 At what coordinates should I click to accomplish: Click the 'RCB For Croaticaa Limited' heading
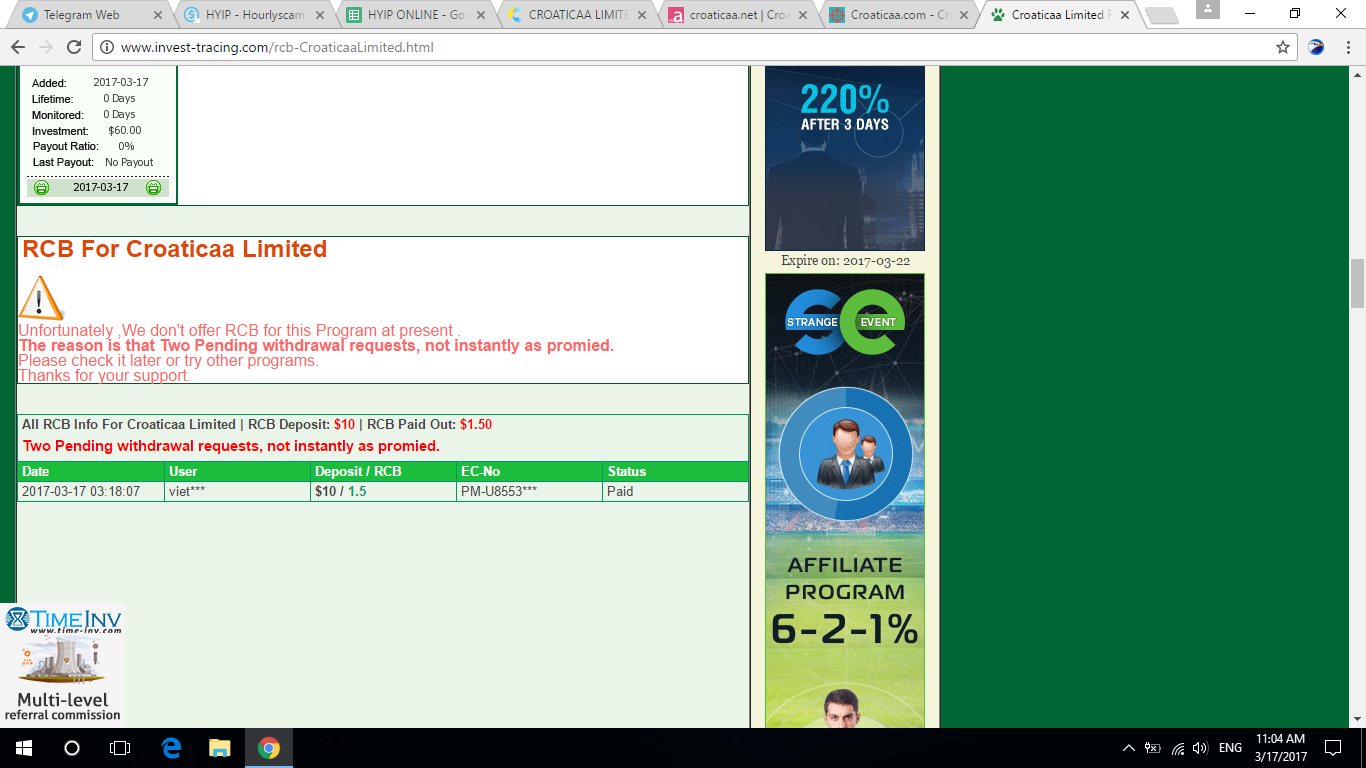coord(175,249)
